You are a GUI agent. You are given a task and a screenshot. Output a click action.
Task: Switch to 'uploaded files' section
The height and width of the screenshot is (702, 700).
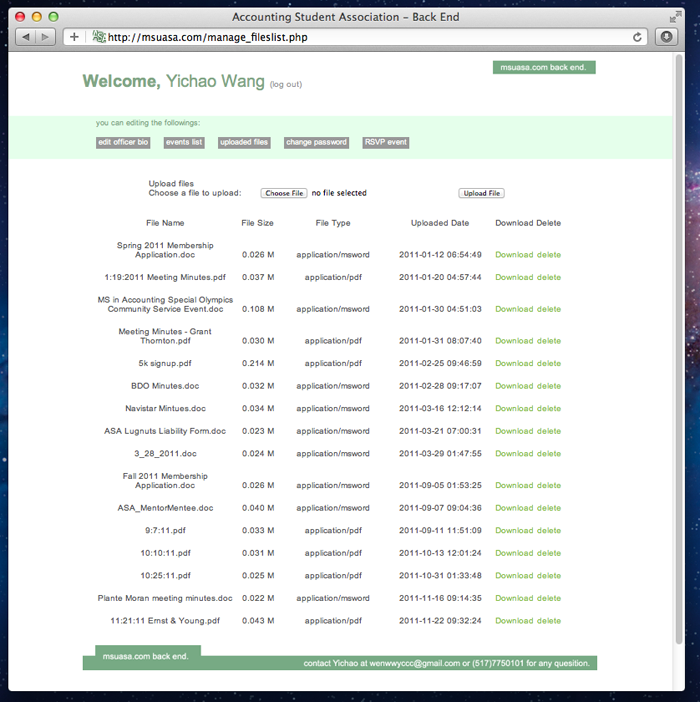pyautogui.click(x=244, y=143)
